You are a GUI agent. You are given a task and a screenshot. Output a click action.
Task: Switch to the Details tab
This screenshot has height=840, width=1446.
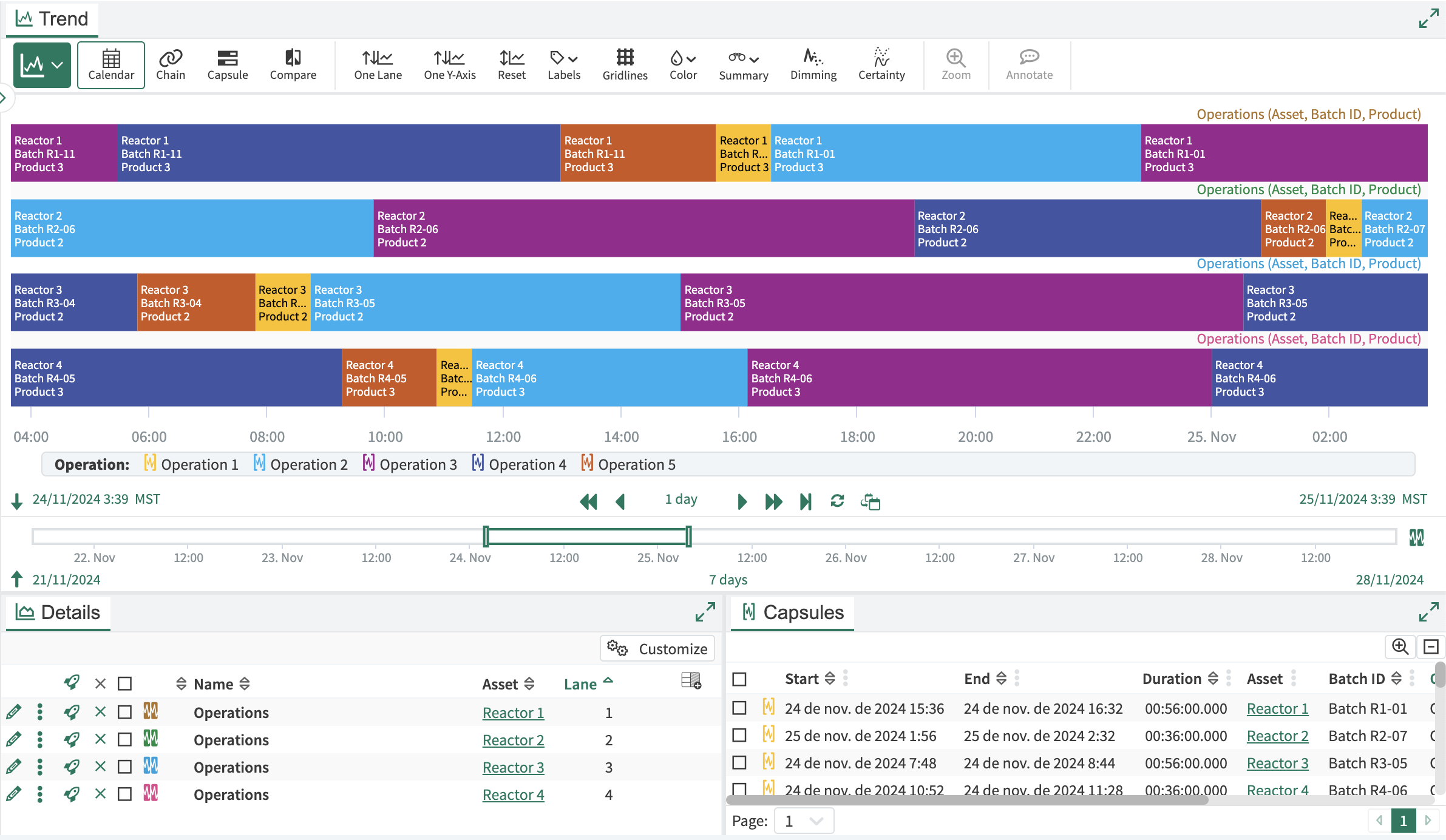point(58,612)
